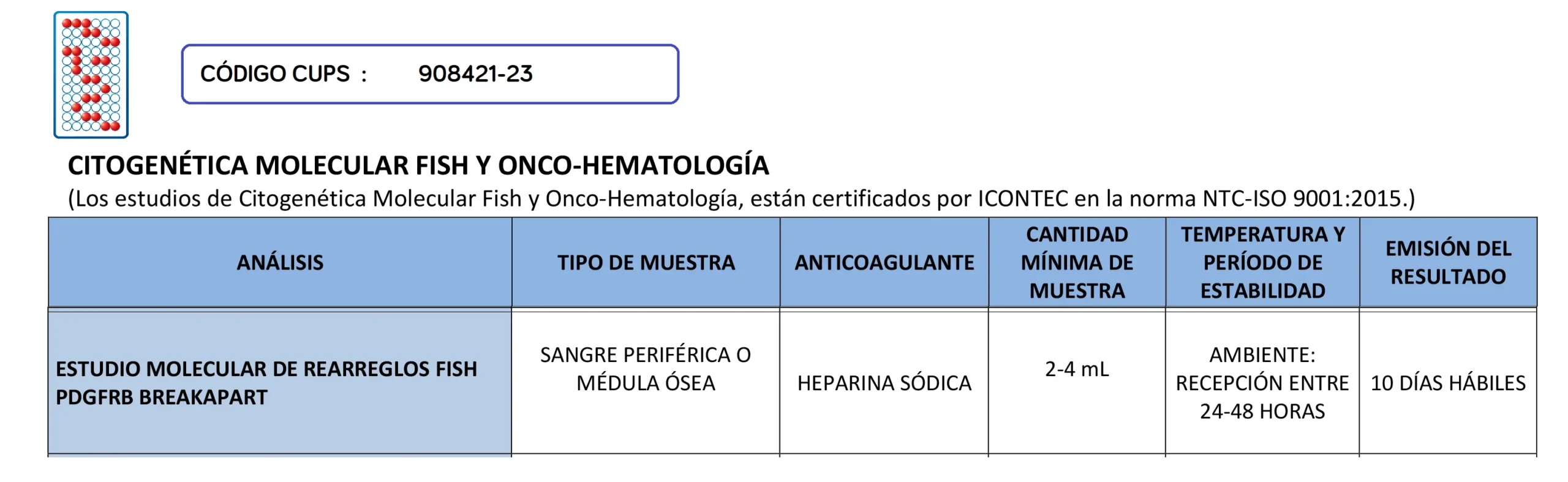
Task: Select the ANÁLISIS column header
Action: click(280, 263)
